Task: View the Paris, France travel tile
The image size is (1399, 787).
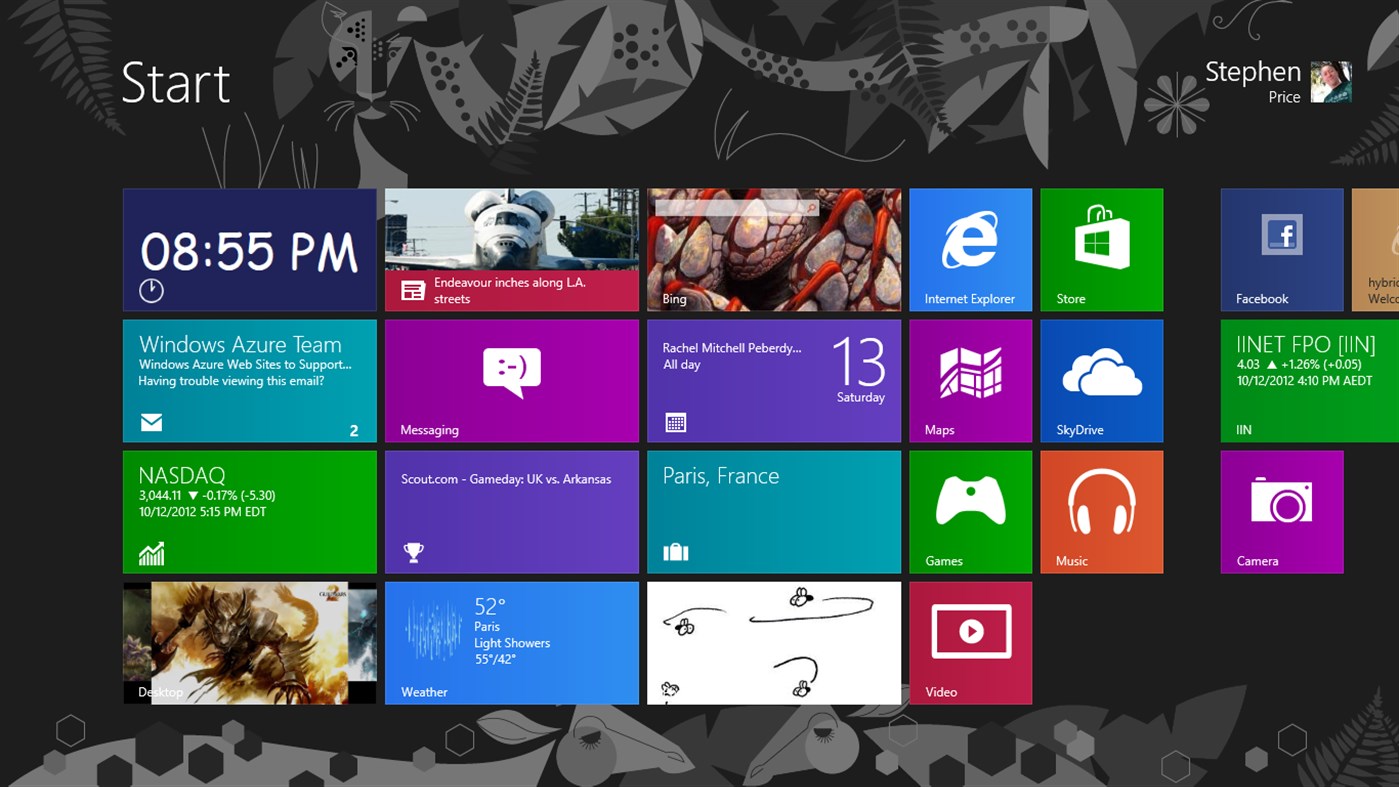Action: tap(773, 511)
